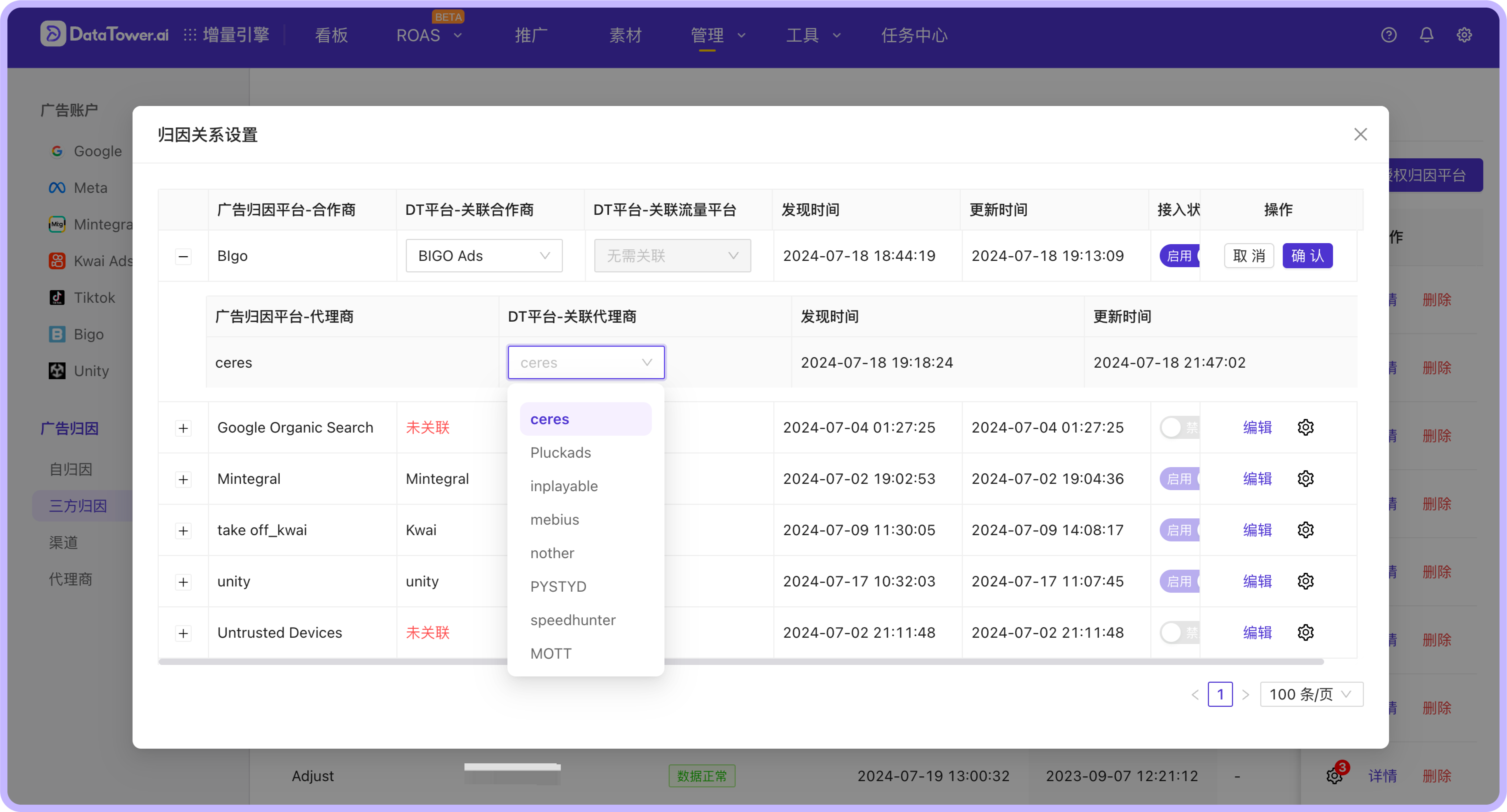Open settings gear in top navigation
The image size is (1507, 812).
click(1464, 35)
